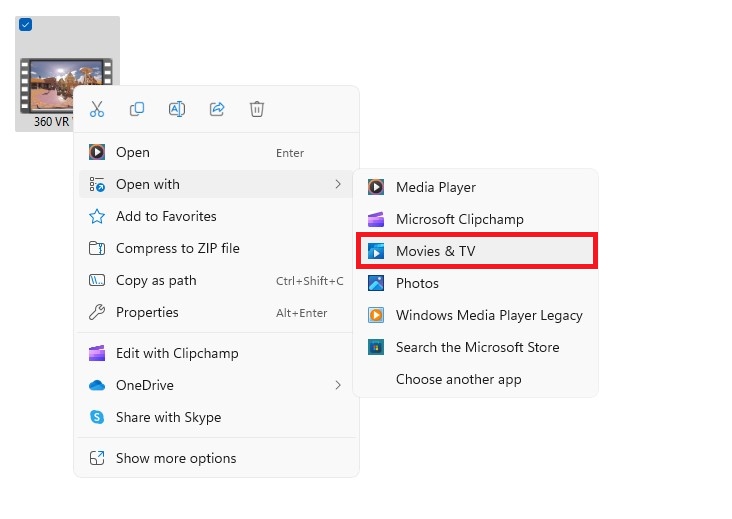The image size is (732, 519).
Task: Click Add to Favorites star entry
Action: [216, 217]
